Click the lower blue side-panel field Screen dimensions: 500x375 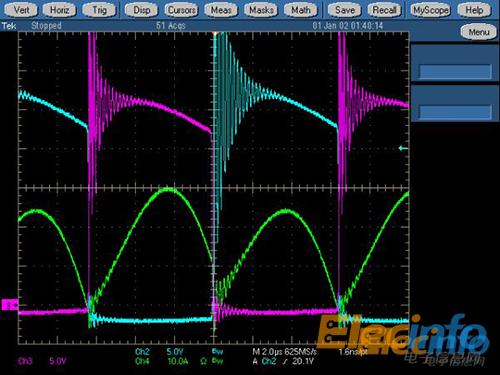455,111
